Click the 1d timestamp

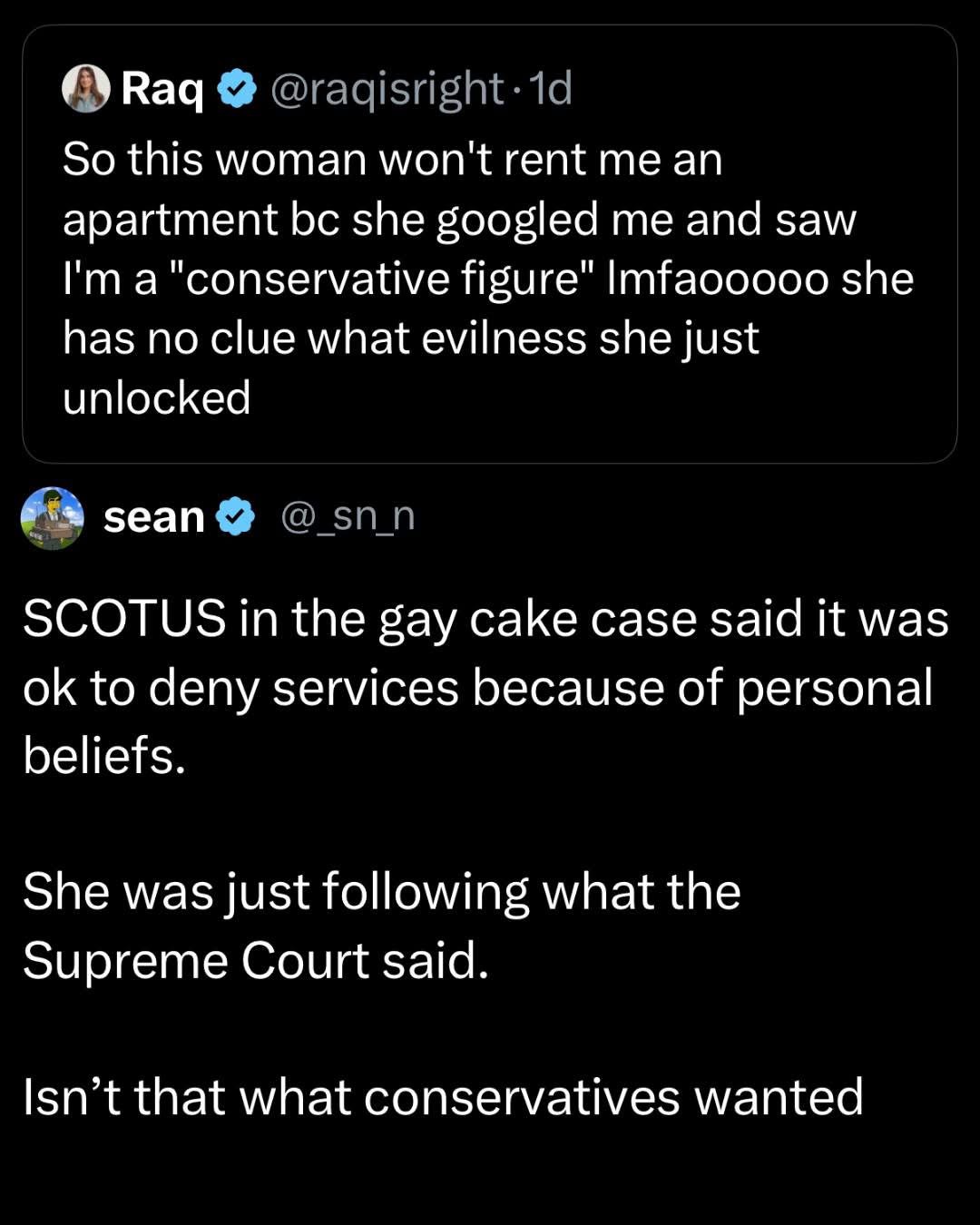click(x=550, y=89)
